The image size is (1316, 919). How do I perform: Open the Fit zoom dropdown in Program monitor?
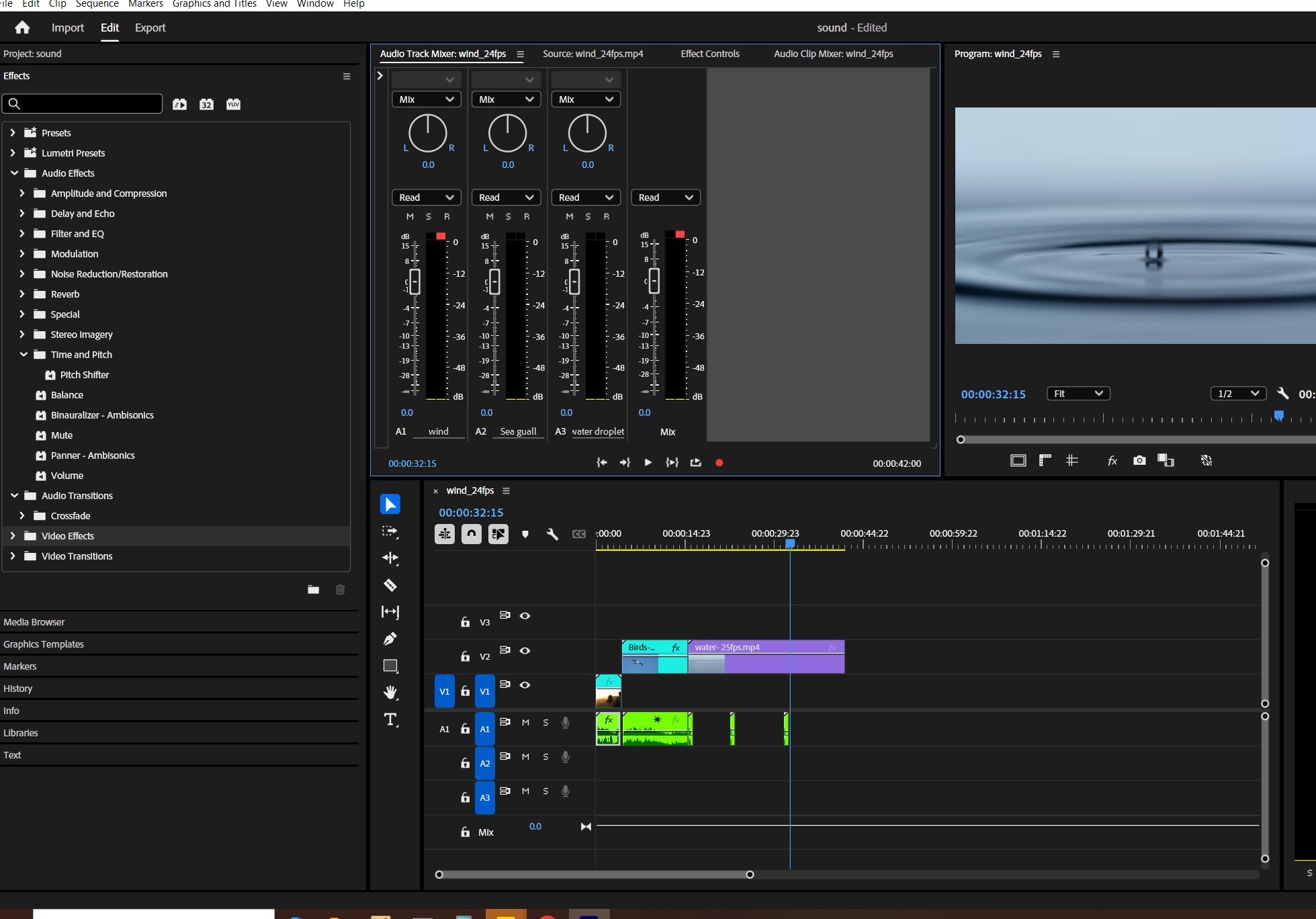click(x=1078, y=393)
